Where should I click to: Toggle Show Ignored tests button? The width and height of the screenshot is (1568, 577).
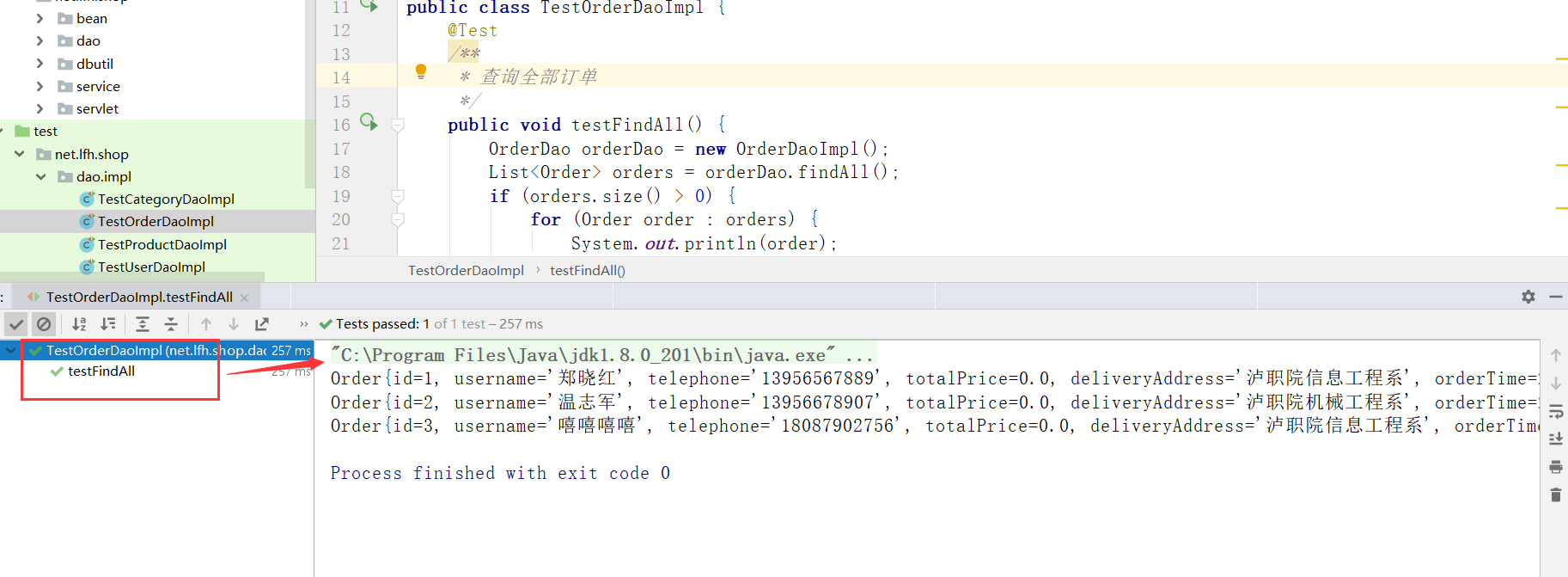click(x=44, y=324)
